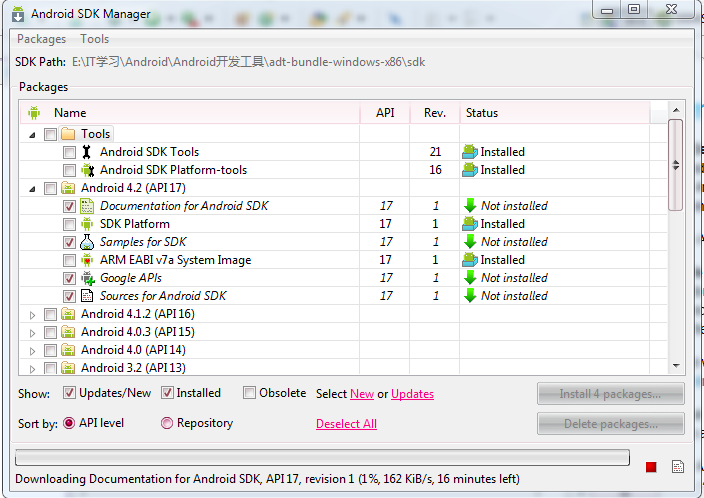Viewport: 704px width, 498px height.
Task: Click the Status column header
Action: 555,112
